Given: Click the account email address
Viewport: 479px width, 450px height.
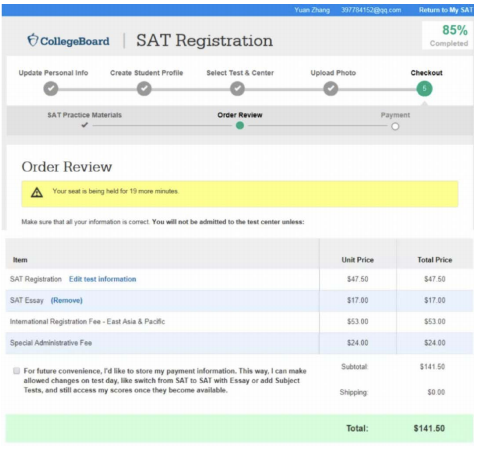Looking at the screenshot, I should point(371,10).
